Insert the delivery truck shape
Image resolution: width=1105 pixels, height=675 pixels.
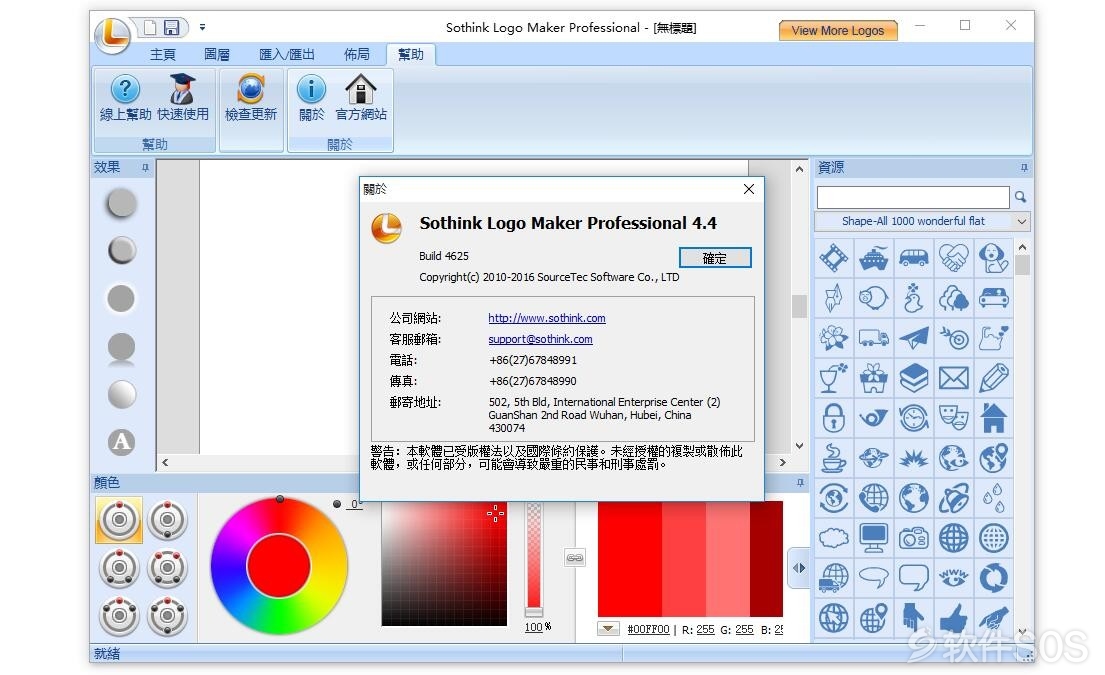coord(874,338)
